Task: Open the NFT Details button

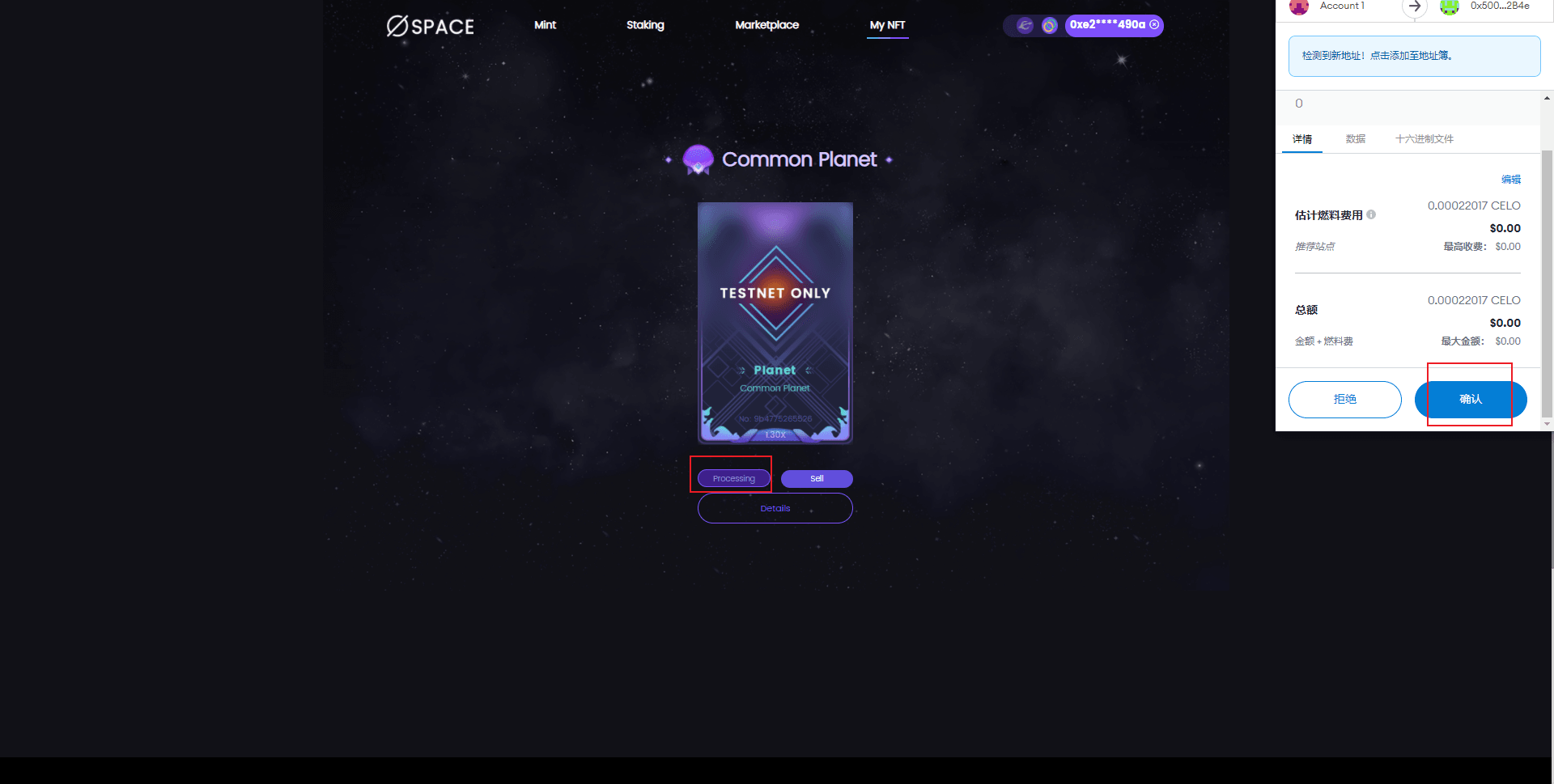Action: [775, 508]
